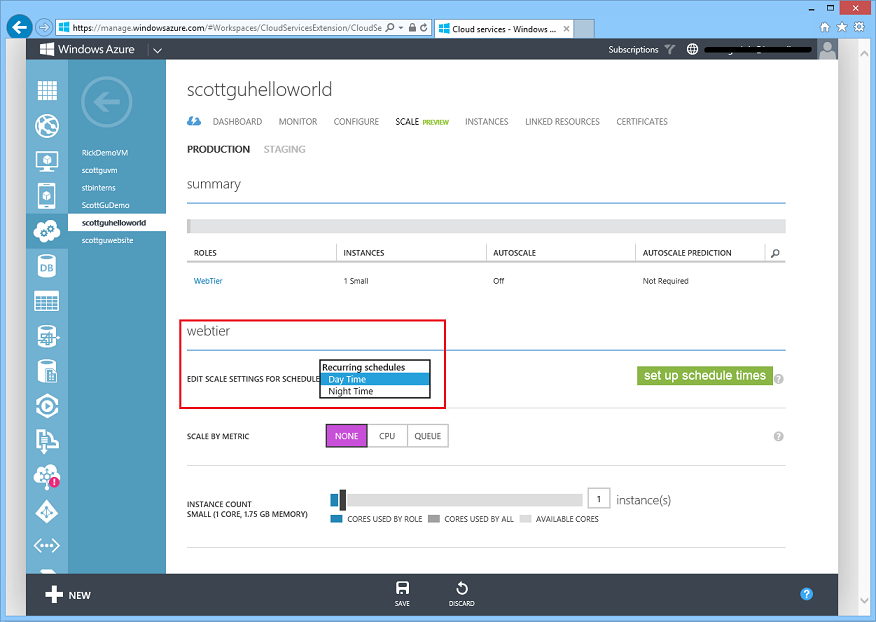Open the Monitor tab
The width and height of the screenshot is (876, 622).
coord(298,121)
